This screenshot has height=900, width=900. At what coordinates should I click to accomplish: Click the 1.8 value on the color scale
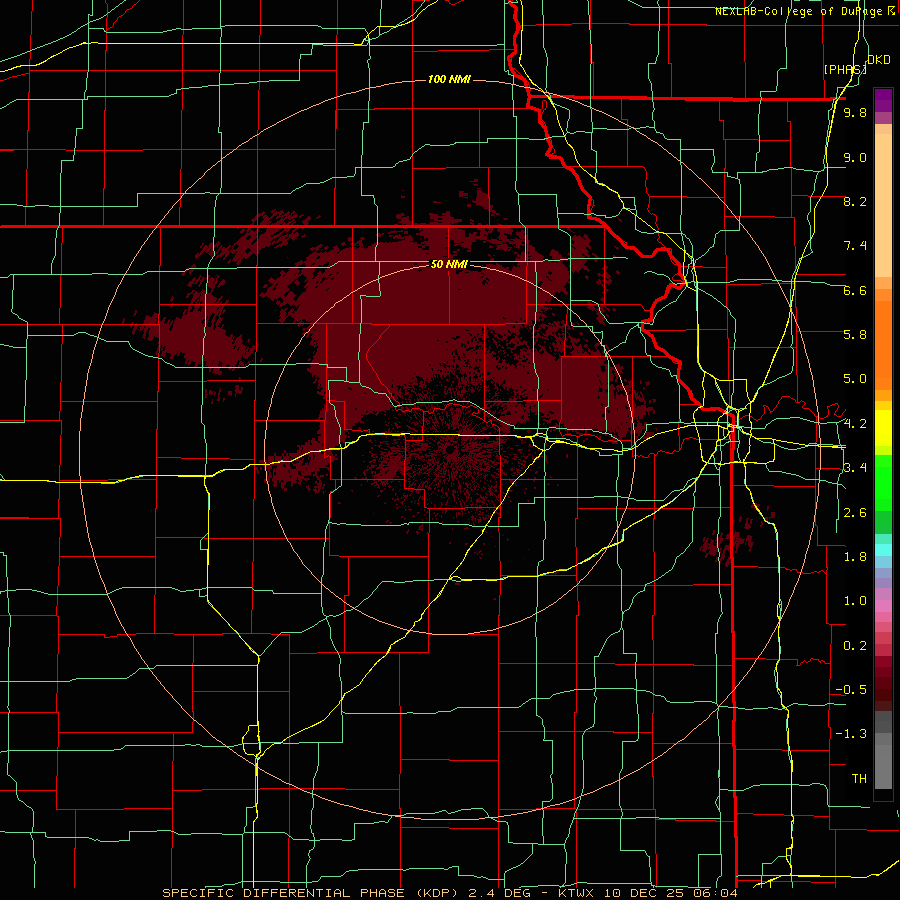(855, 557)
